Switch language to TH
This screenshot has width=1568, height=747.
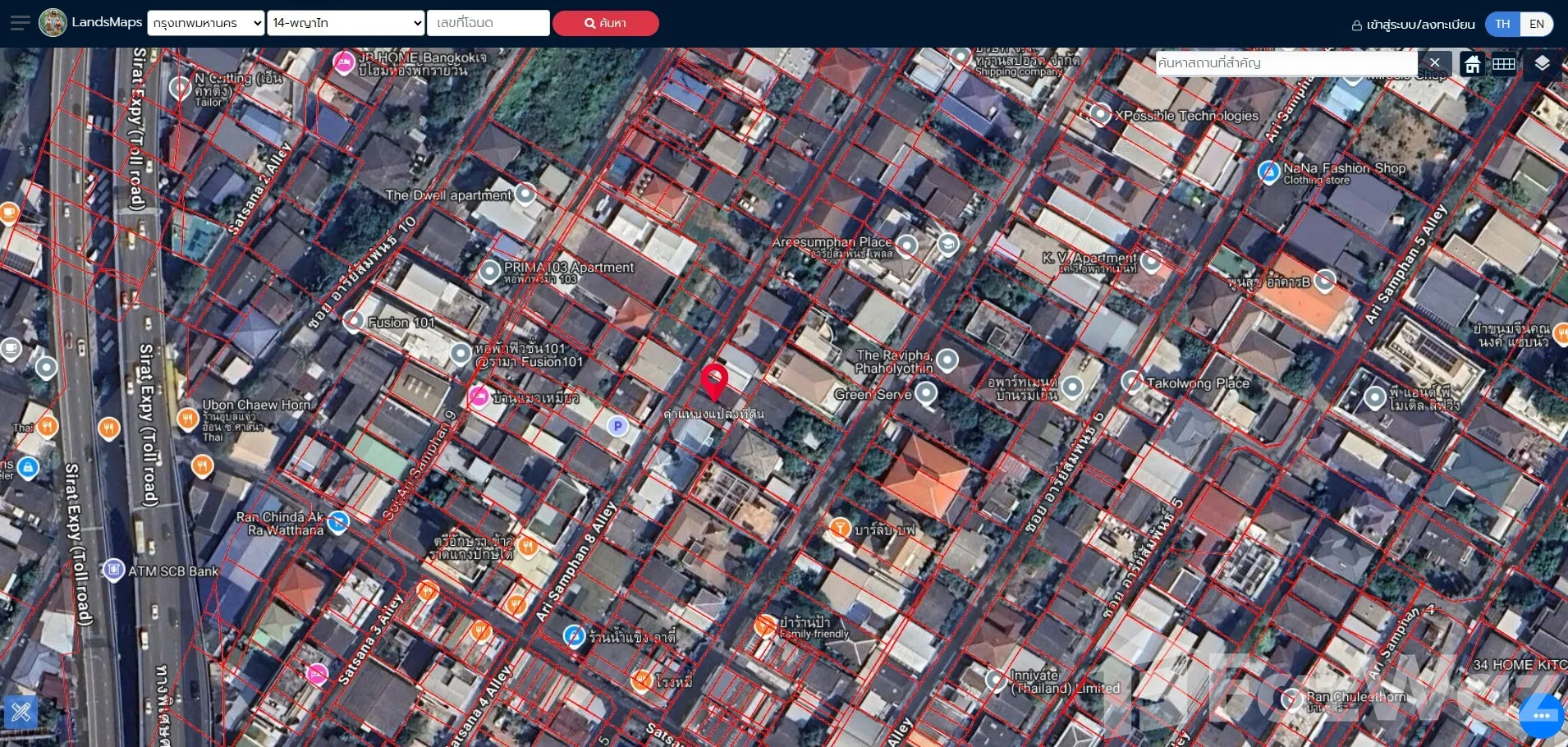1502,24
